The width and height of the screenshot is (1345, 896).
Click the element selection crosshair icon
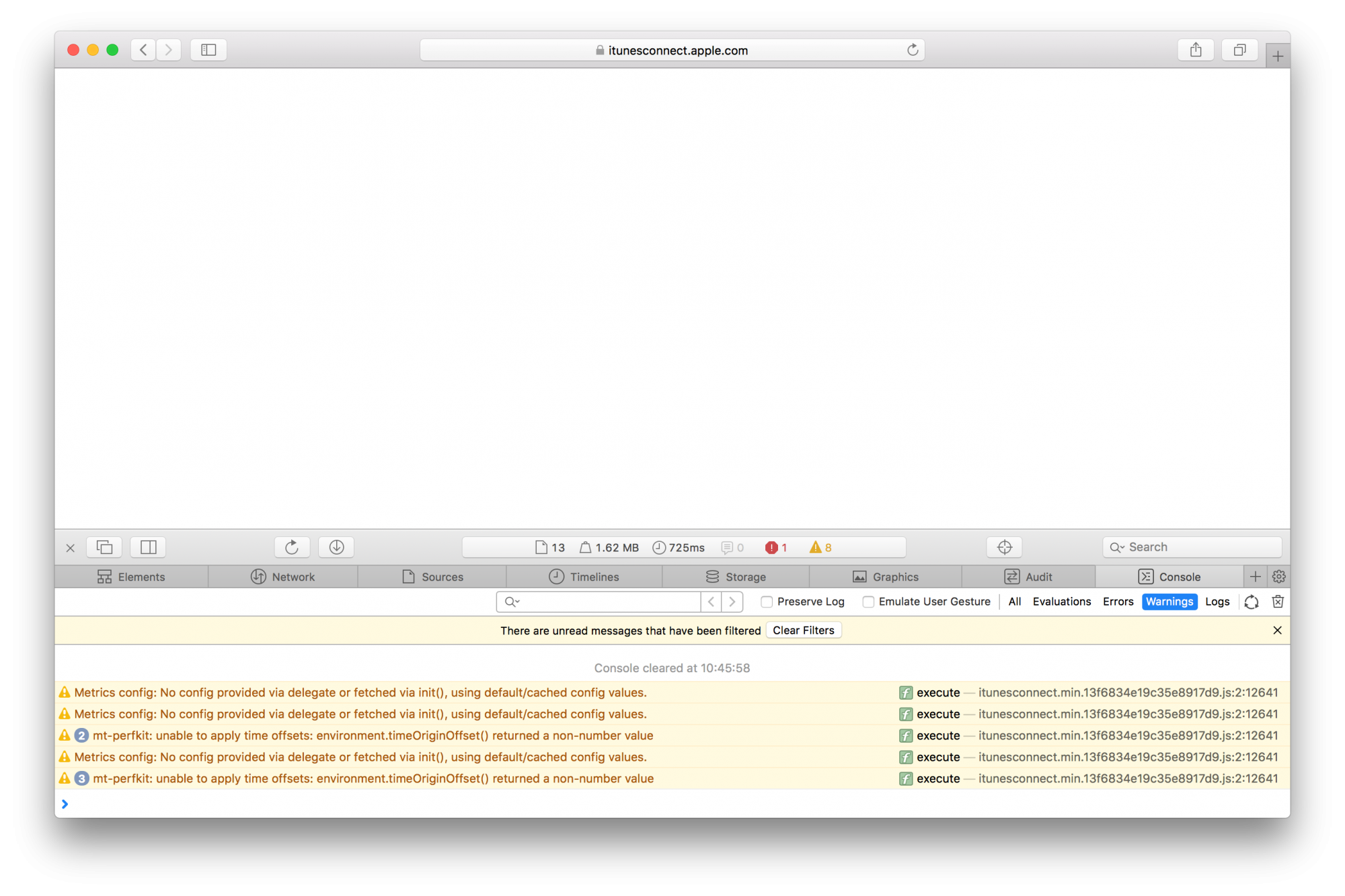(x=1004, y=547)
